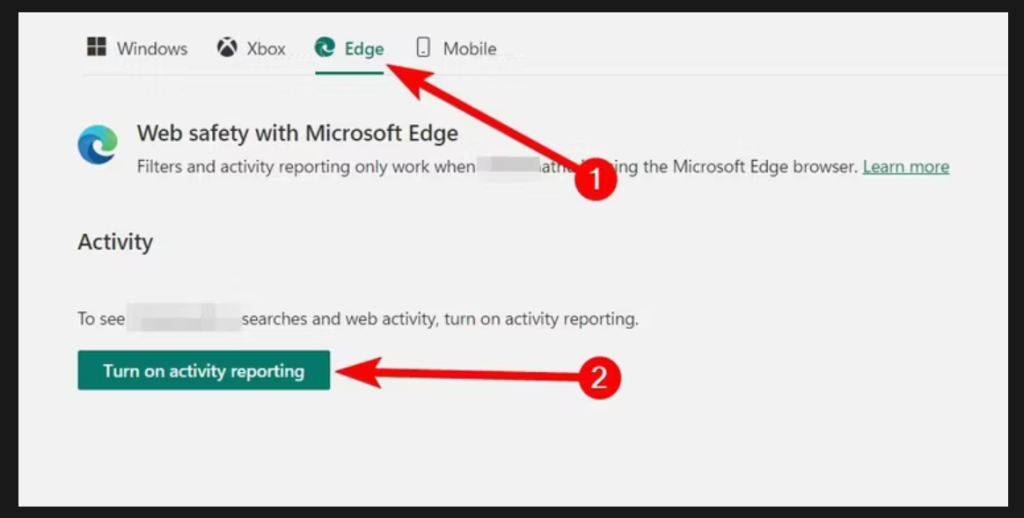Click the Activity section heading
The width and height of the screenshot is (1024, 518).
pyautogui.click(x=115, y=242)
